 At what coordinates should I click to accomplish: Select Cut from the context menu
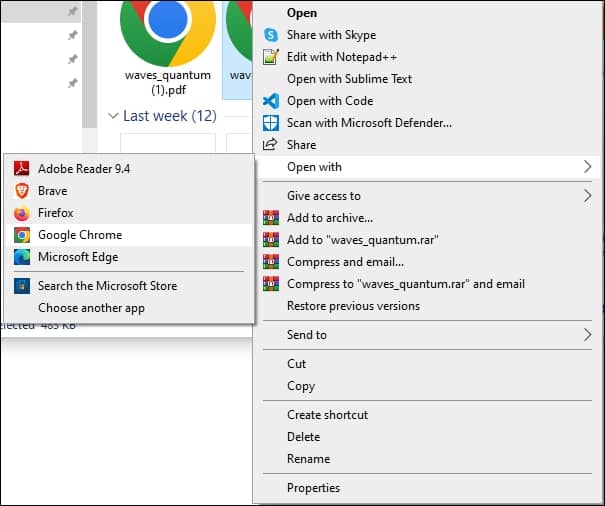(x=427, y=364)
